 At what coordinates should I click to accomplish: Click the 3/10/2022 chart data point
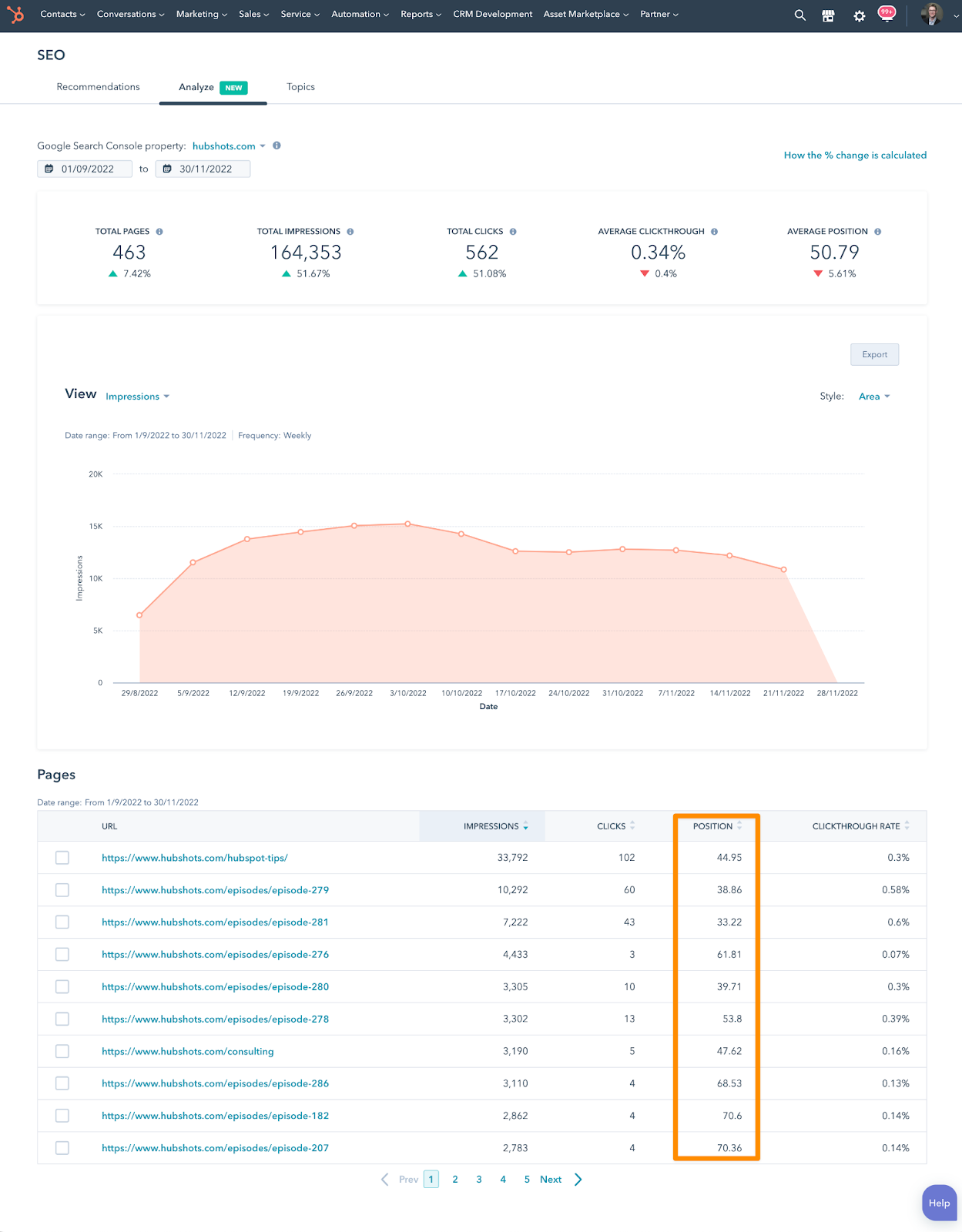coord(407,524)
